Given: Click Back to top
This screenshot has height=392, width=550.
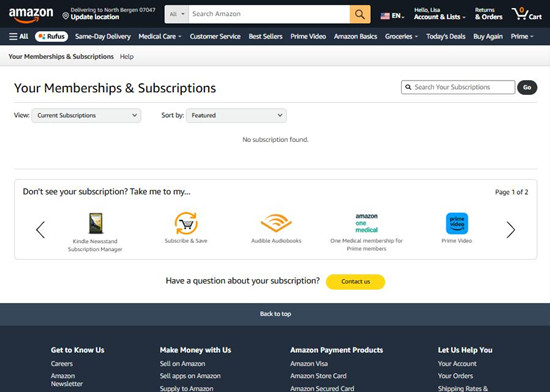Looking at the screenshot, I should (275, 314).
